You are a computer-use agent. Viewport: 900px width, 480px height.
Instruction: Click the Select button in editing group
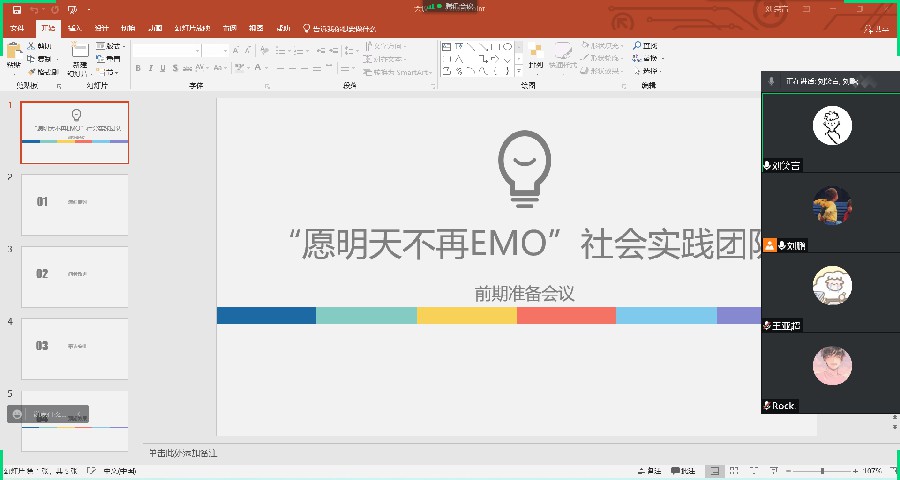[x=647, y=72]
